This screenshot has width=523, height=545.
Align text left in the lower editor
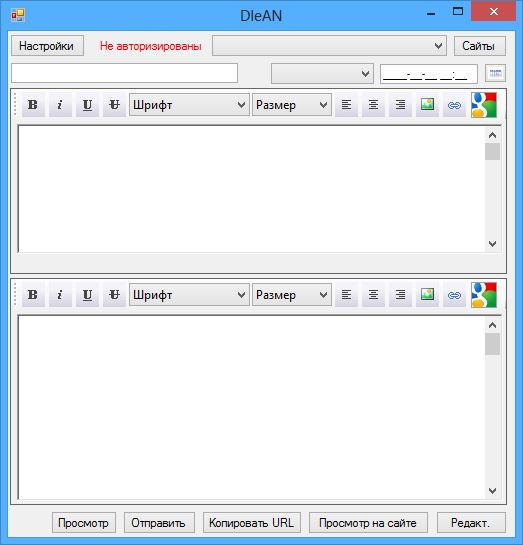(346, 295)
